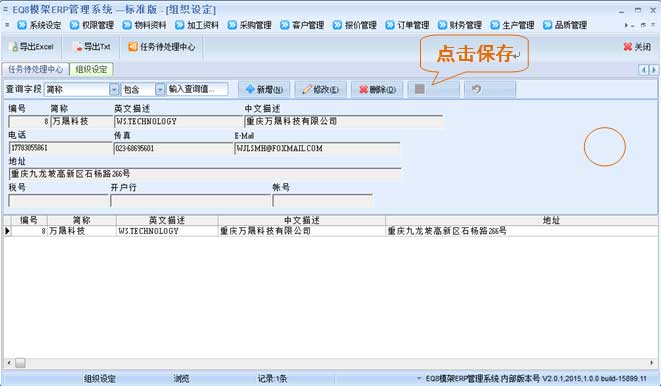Open the 采购管理 menu
This screenshot has height=386, width=661.
click(x=250, y=25)
